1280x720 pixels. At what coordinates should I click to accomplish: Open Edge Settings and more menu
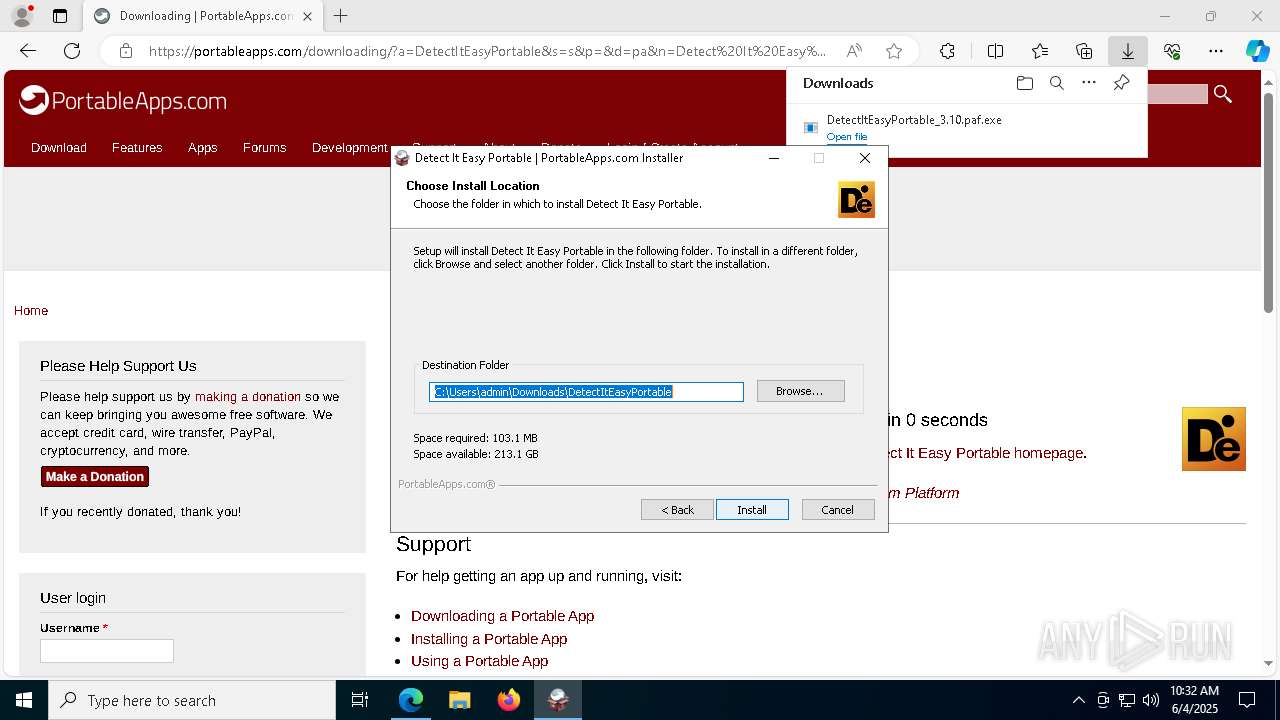[1216, 51]
